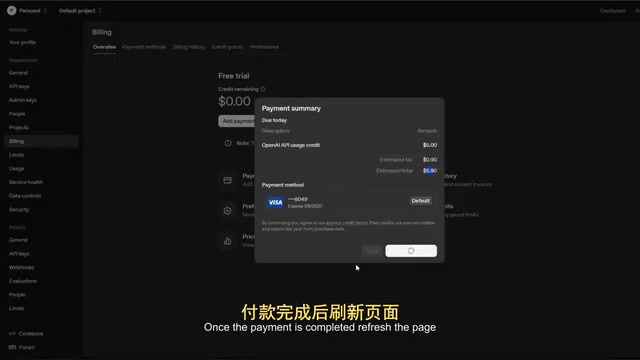Screen dimensions: 640x360
Task: Click the highlighted Estimated total amount
Action: pos(430,171)
